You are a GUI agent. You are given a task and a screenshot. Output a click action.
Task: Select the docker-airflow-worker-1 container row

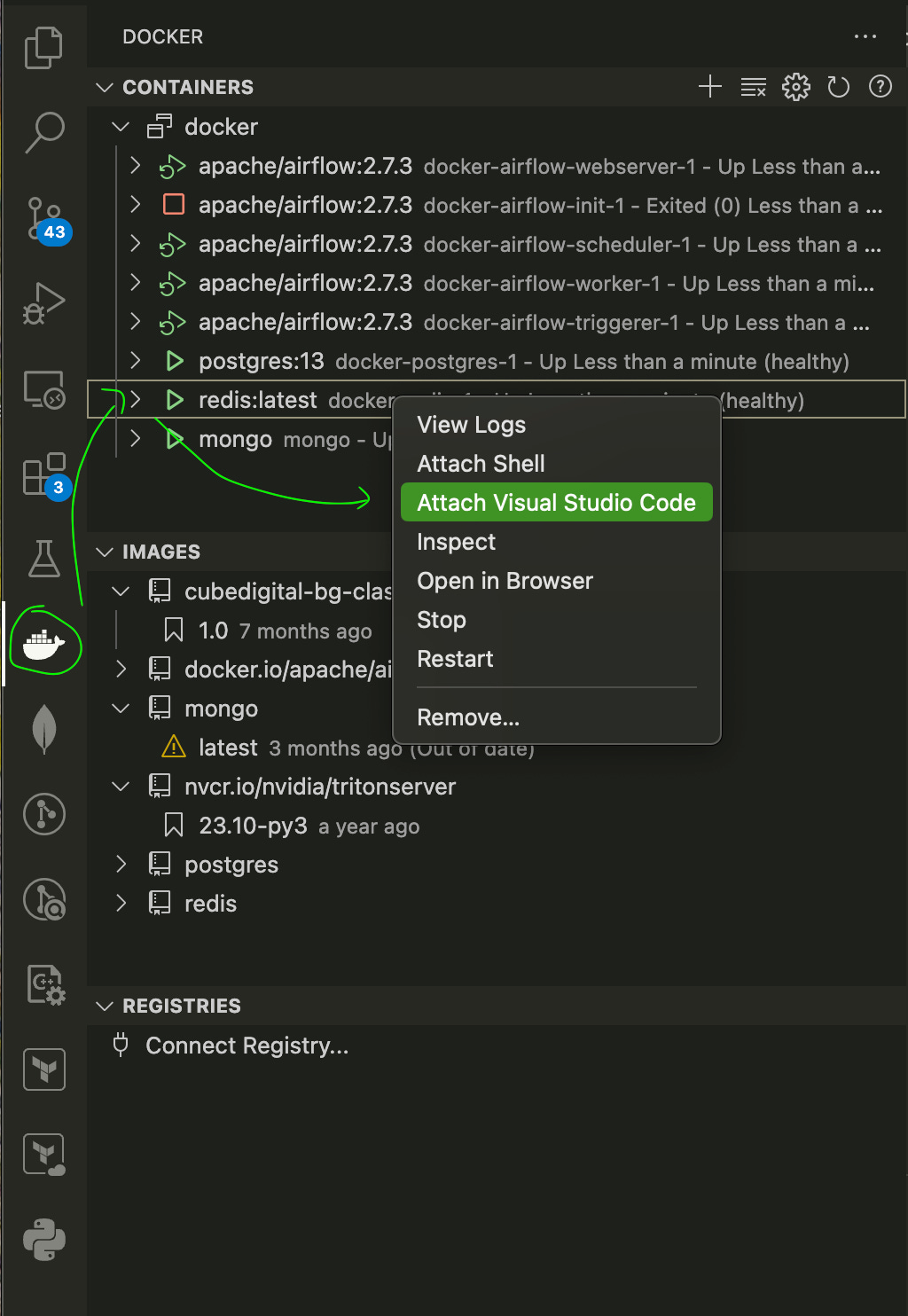click(x=497, y=283)
